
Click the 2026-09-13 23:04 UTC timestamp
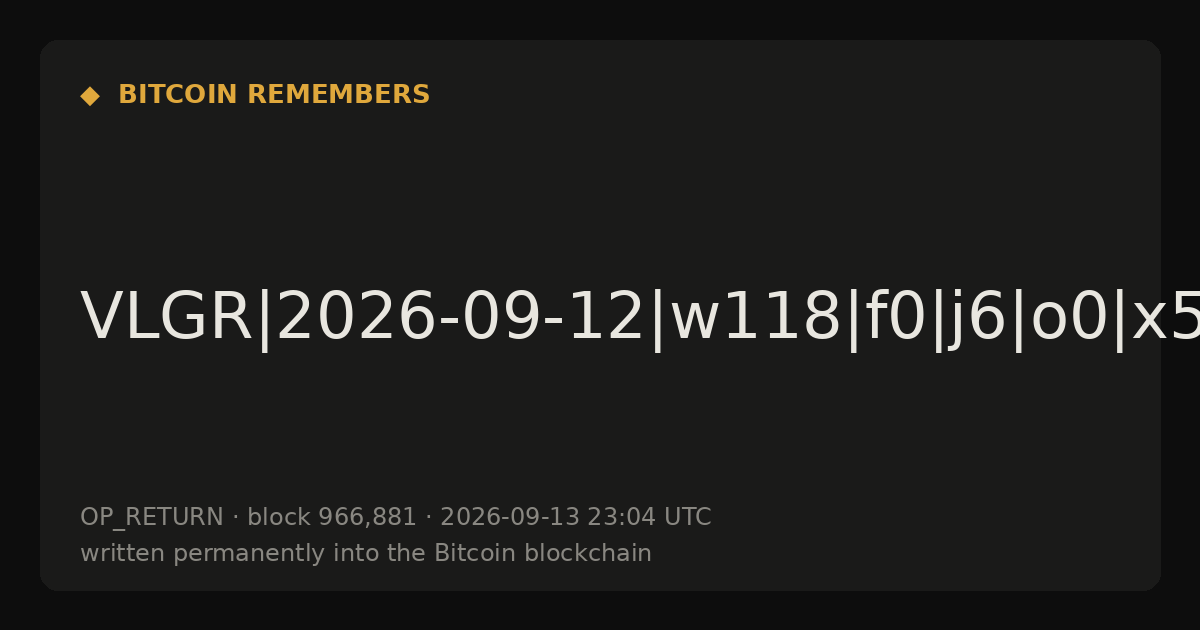pyautogui.click(x=575, y=517)
